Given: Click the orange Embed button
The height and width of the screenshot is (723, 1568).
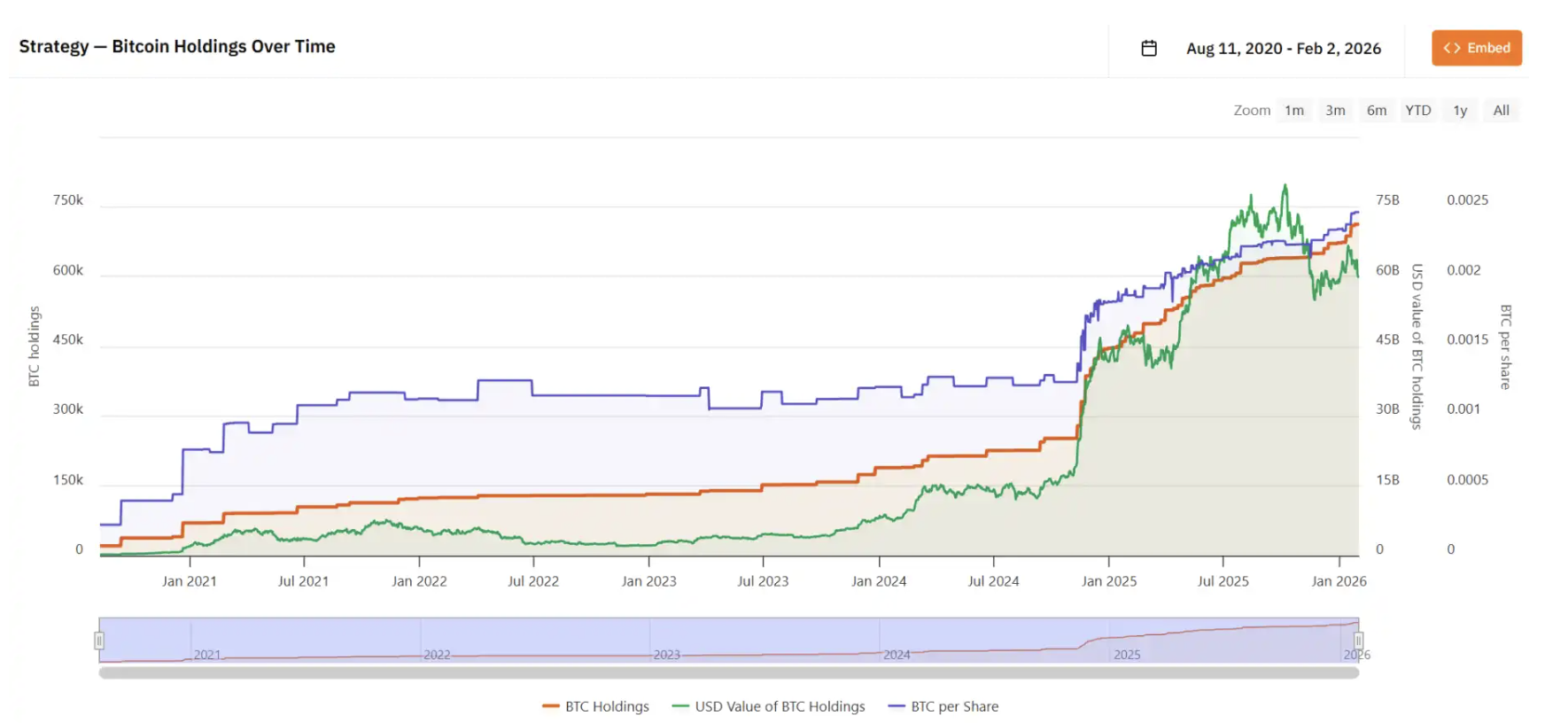Looking at the screenshot, I should tap(1476, 48).
